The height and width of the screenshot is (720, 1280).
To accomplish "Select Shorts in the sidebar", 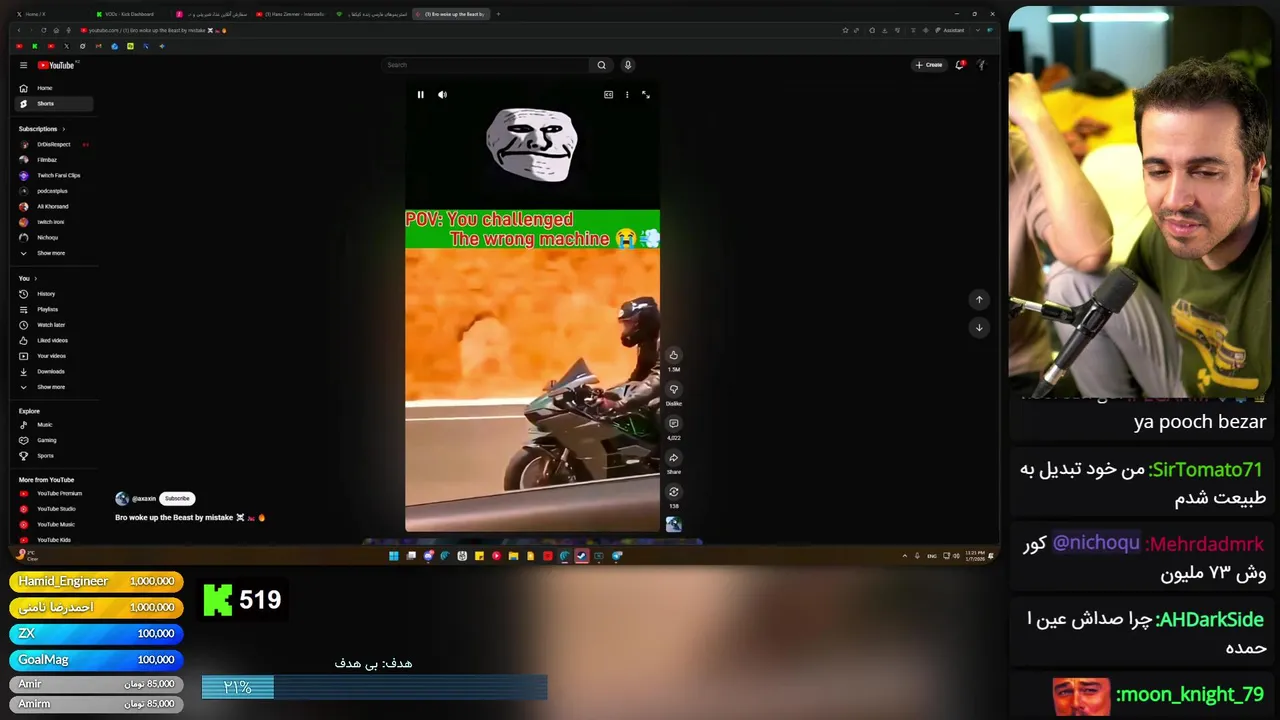I will click(55, 104).
